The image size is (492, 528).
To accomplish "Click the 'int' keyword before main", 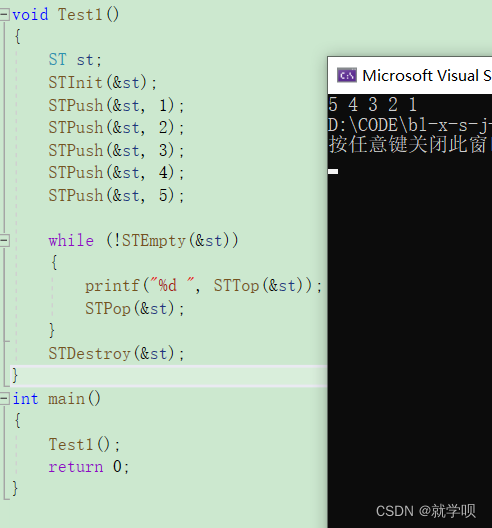I will click(25, 399).
